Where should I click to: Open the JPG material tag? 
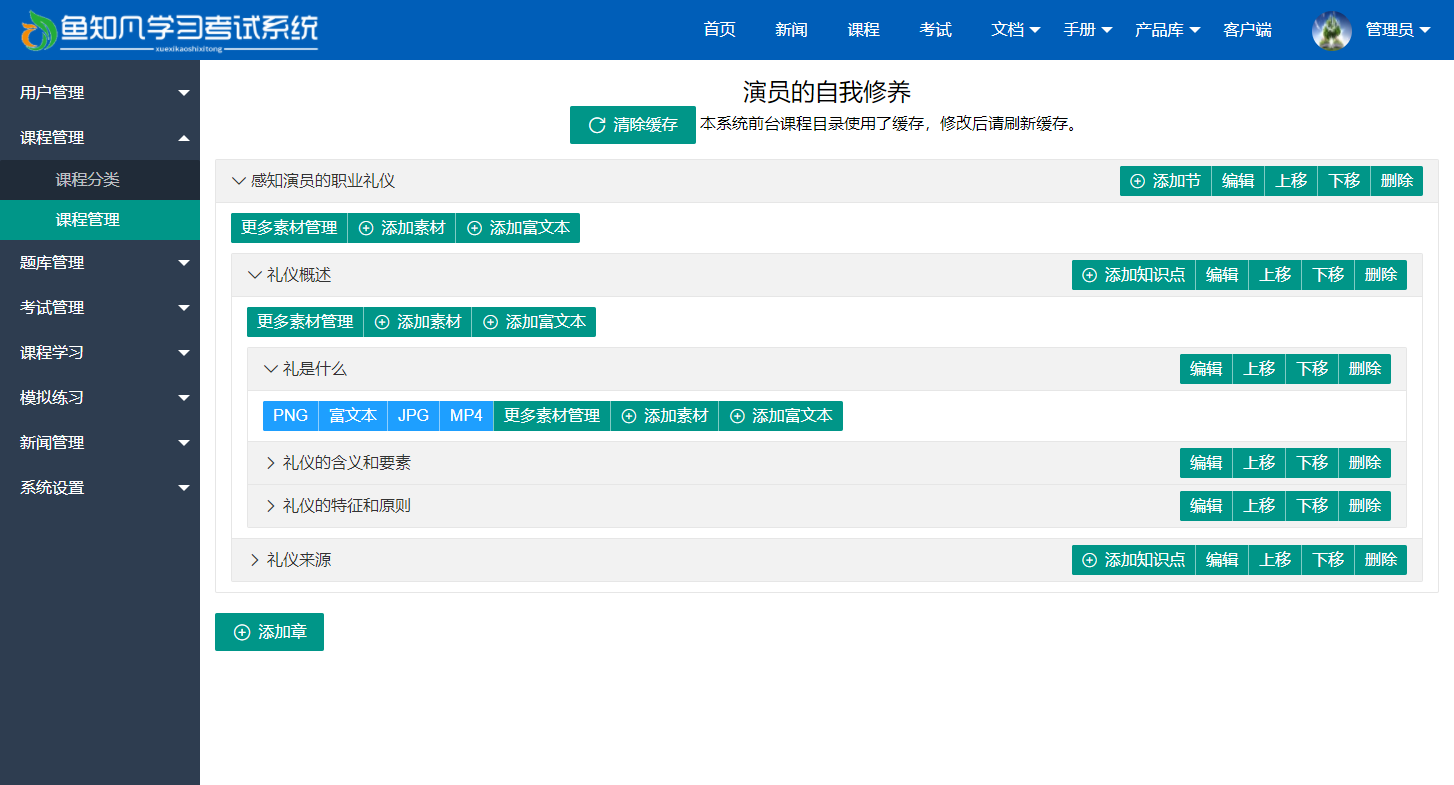coord(414,416)
